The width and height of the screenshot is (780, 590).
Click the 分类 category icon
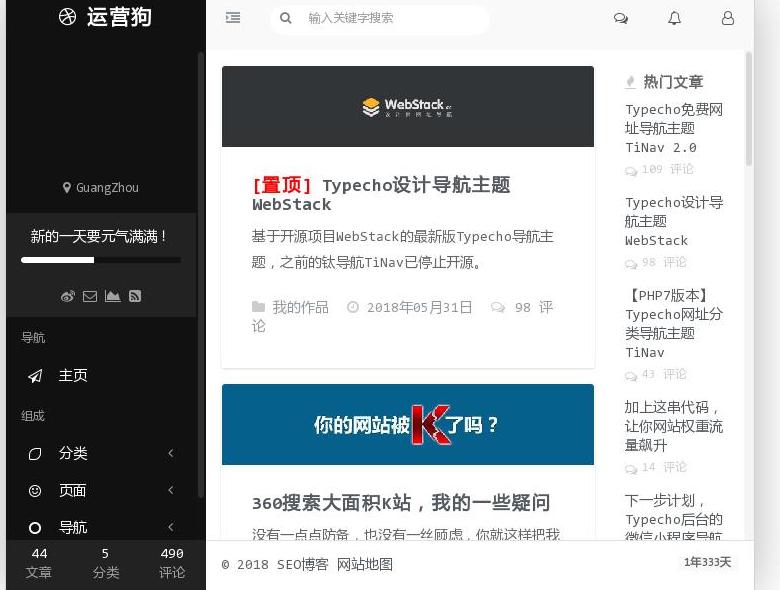(x=35, y=454)
